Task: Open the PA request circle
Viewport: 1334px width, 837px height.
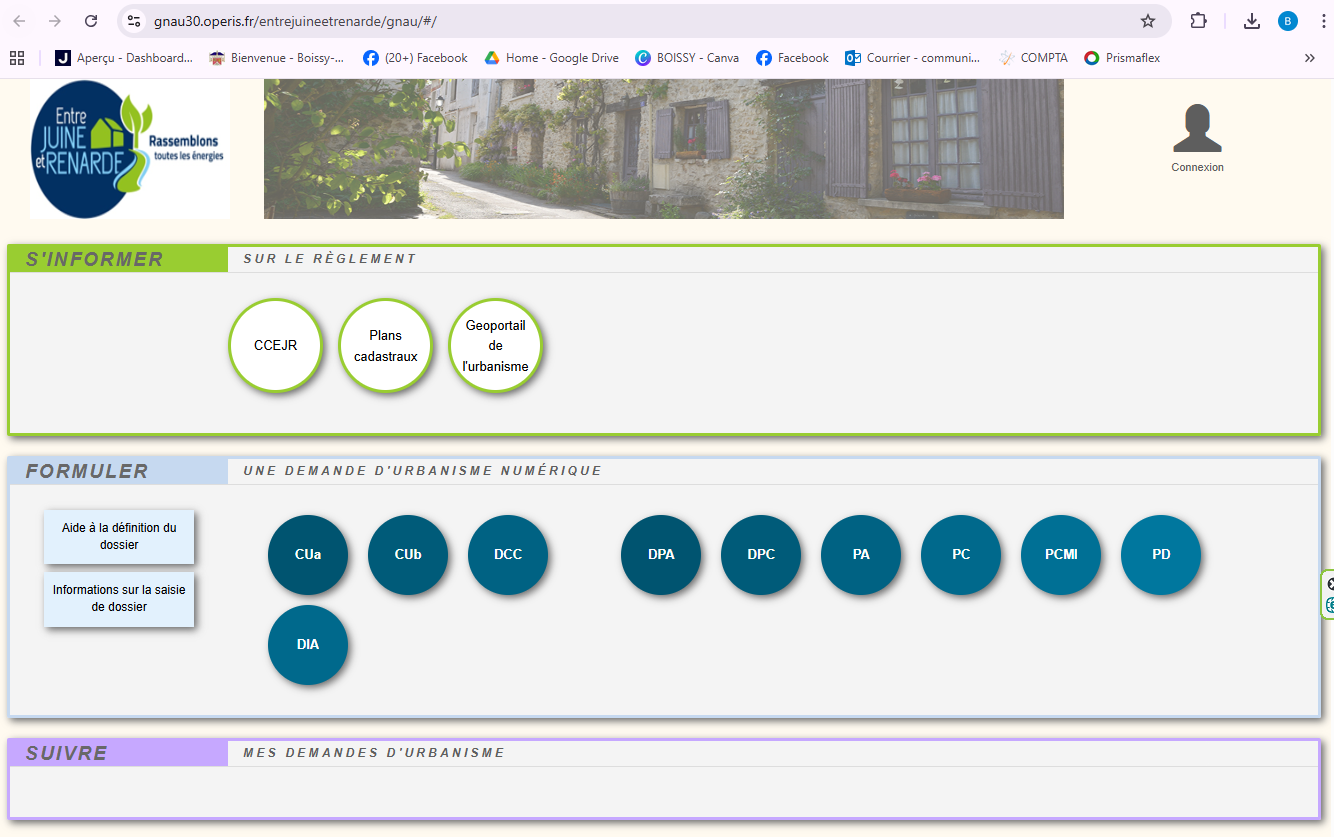Action: click(x=861, y=555)
